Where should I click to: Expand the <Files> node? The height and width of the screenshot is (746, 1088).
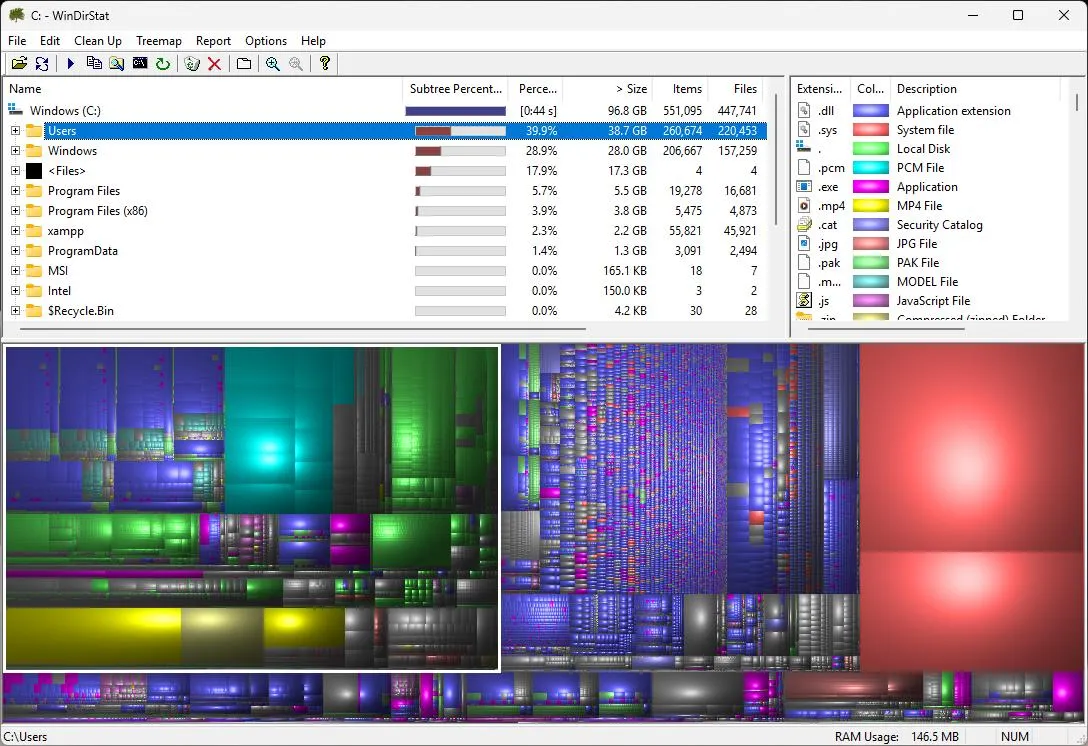point(15,171)
